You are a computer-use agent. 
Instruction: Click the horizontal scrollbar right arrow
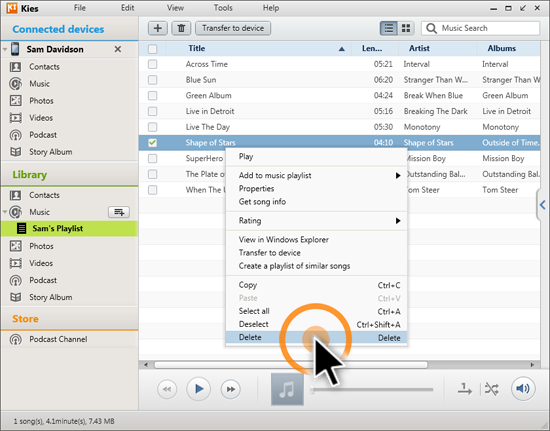[x=532, y=365]
